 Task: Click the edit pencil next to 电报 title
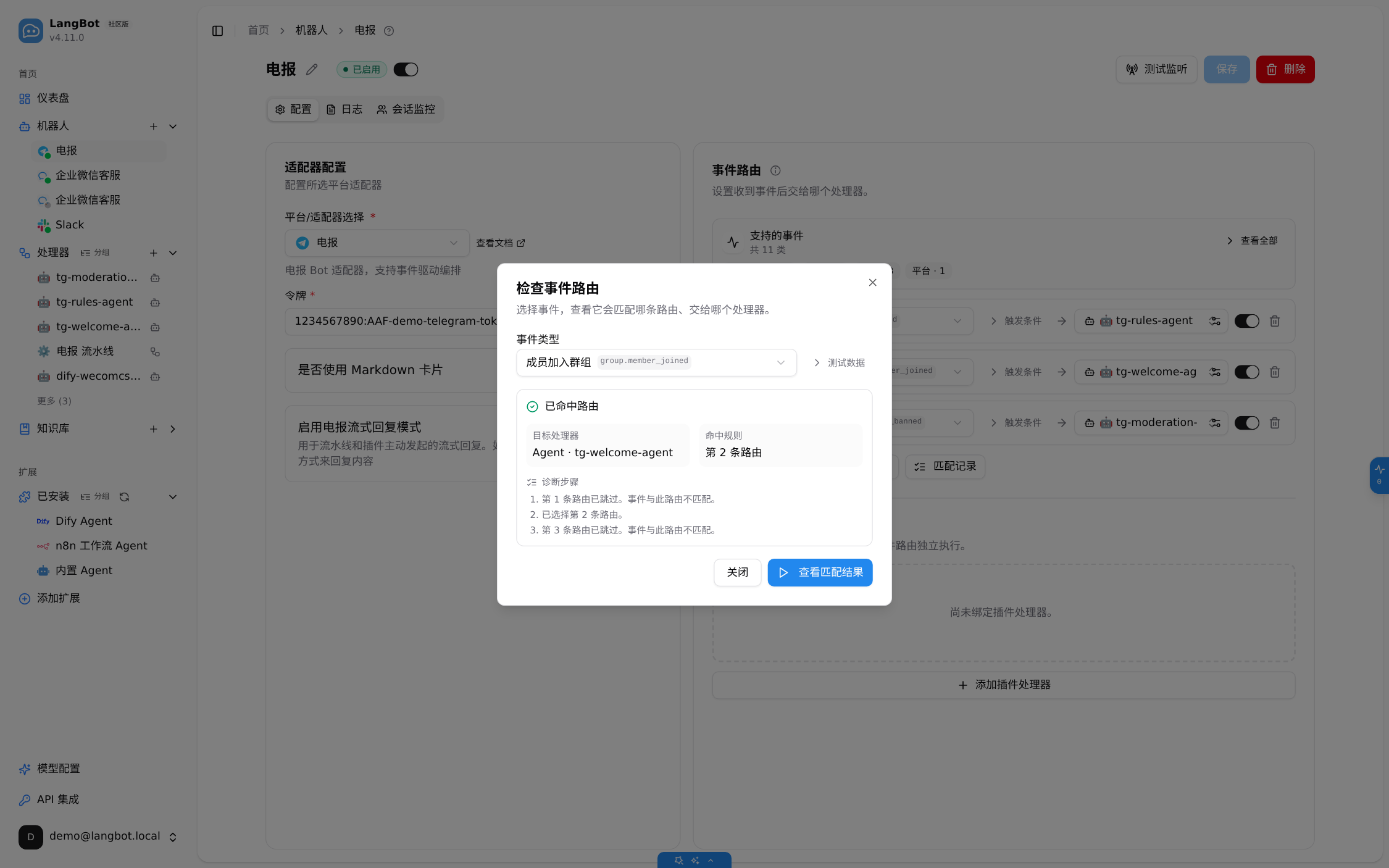(312, 70)
